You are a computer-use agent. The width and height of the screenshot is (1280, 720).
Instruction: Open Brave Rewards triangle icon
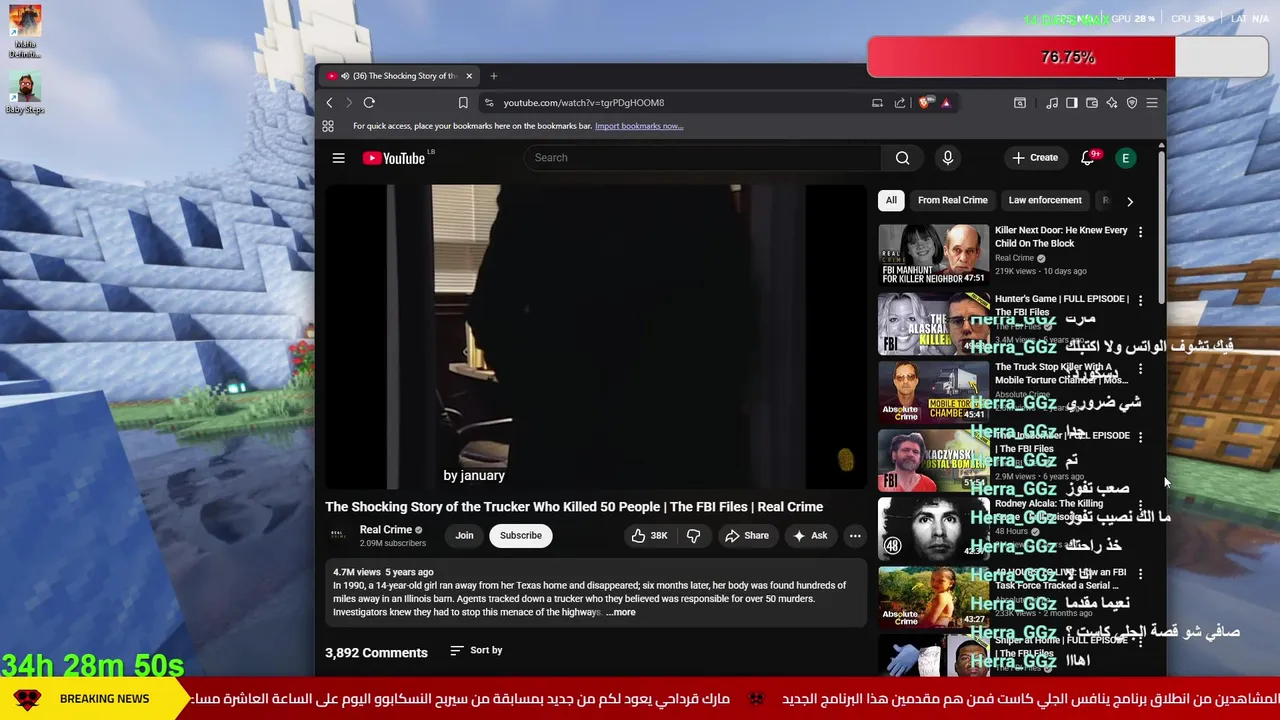pos(946,102)
